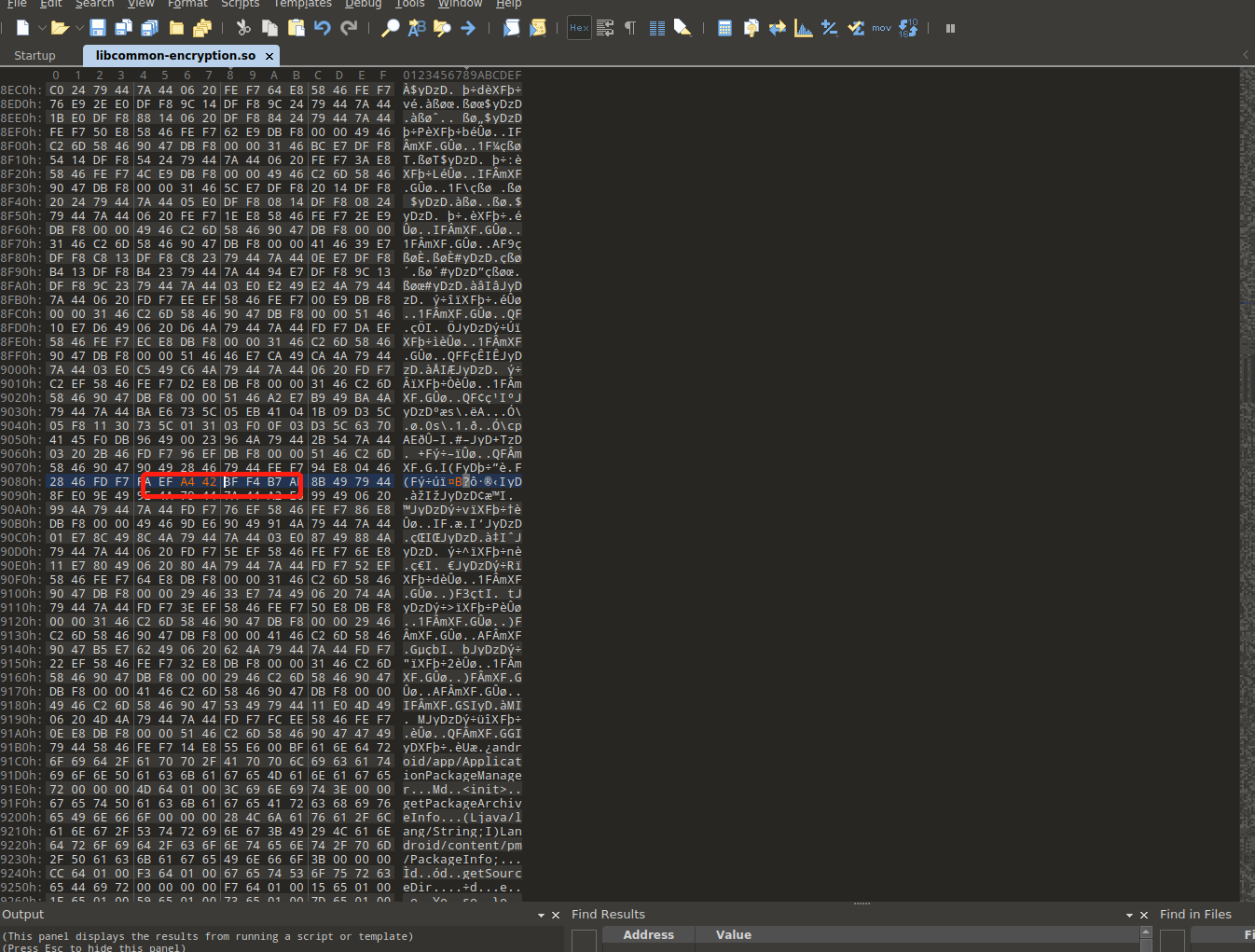Viewport: 1255px width, 952px height.
Task: Click the Undo arrow icon
Action: 323,28
